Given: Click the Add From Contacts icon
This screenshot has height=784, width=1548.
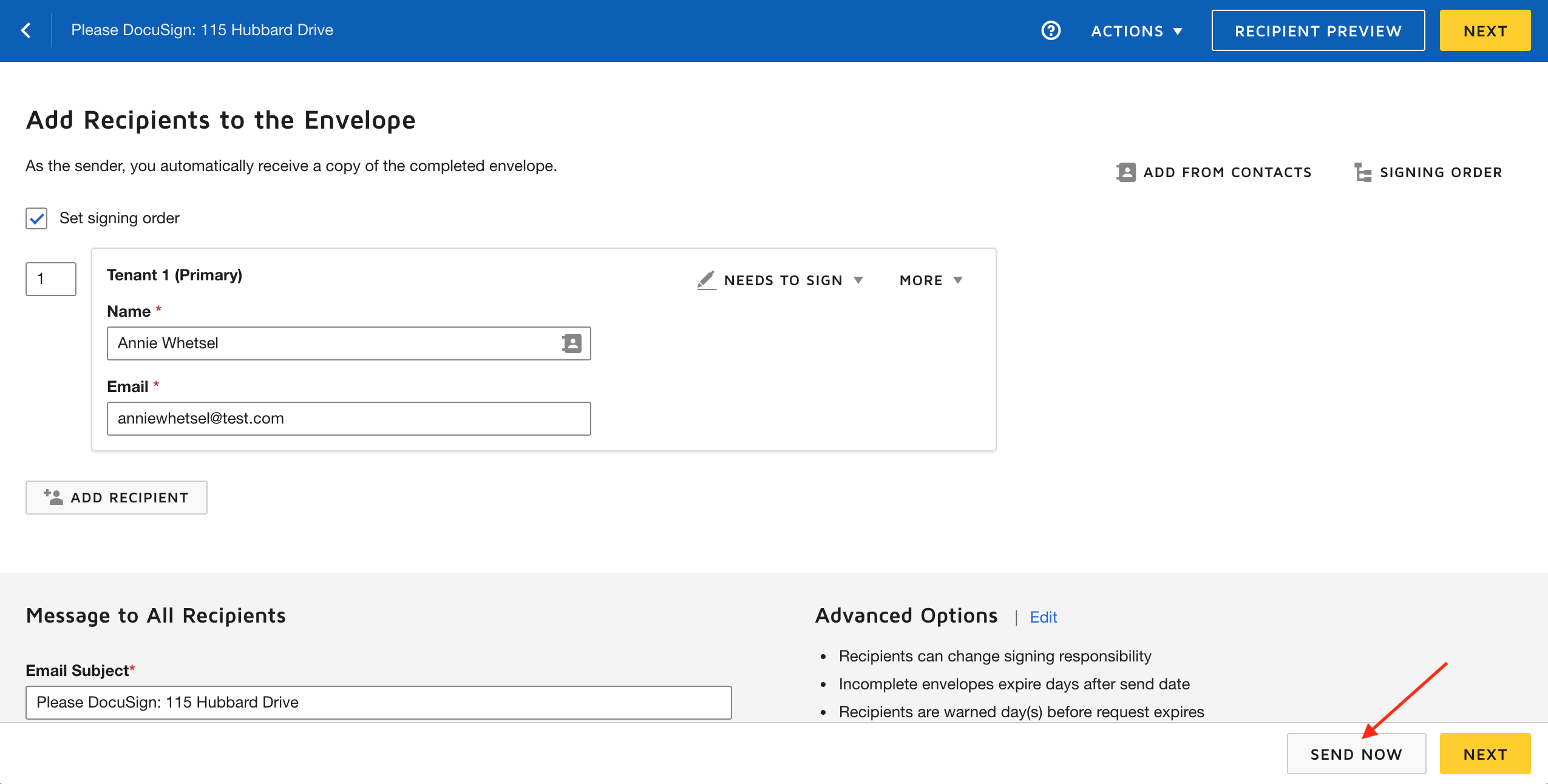Looking at the screenshot, I should tap(1126, 172).
